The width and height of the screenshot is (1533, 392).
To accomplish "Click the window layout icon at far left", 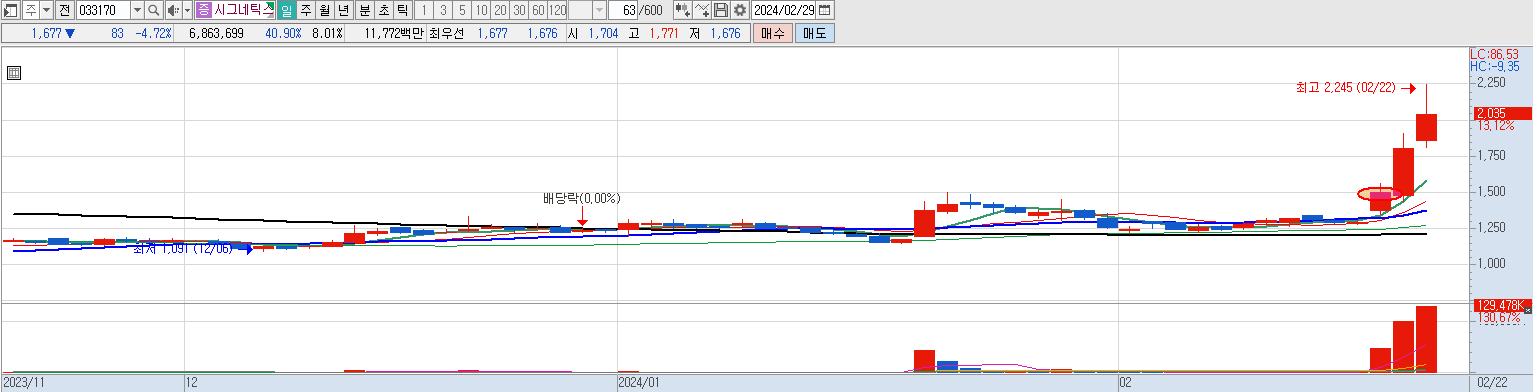I will [10, 10].
